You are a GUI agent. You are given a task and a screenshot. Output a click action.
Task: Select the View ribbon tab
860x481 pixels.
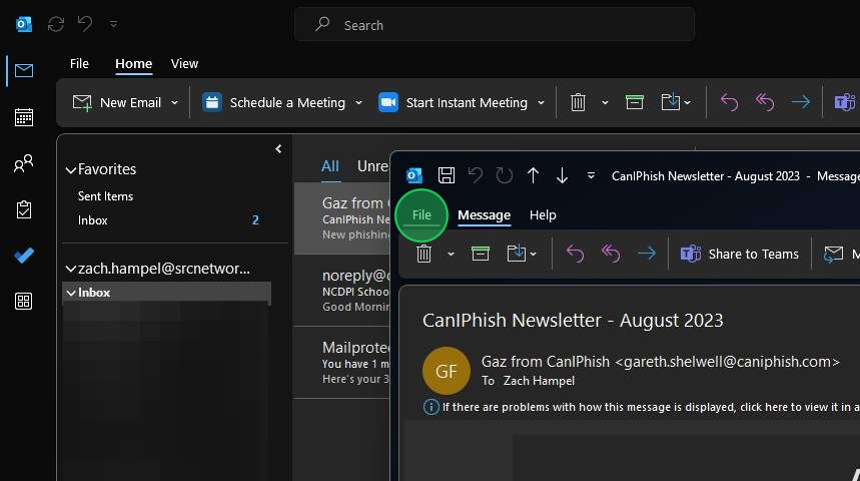click(184, 64)
